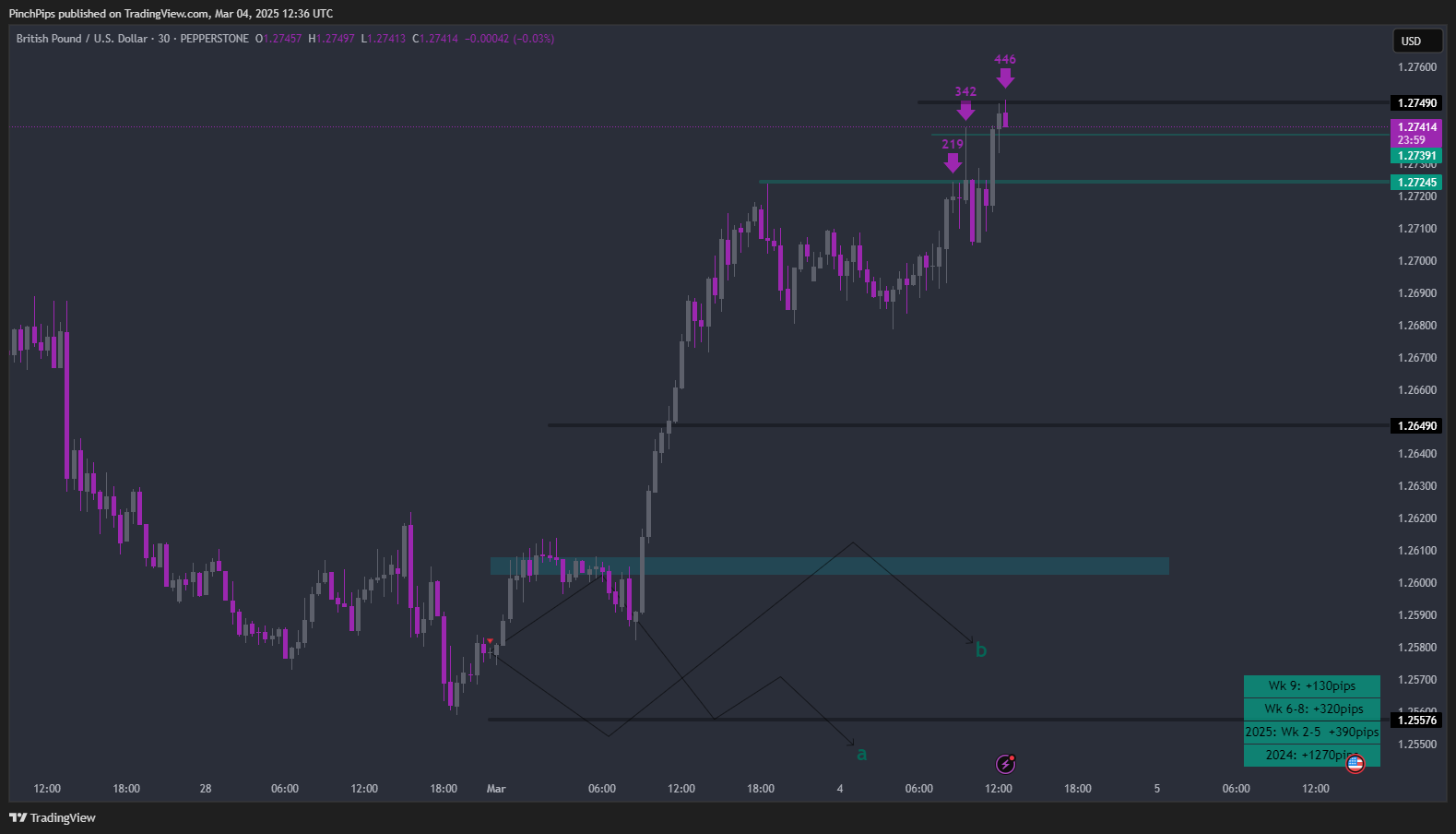
Task: Click the British Pound / U.S. Dollar title
Action: (82, 39)
